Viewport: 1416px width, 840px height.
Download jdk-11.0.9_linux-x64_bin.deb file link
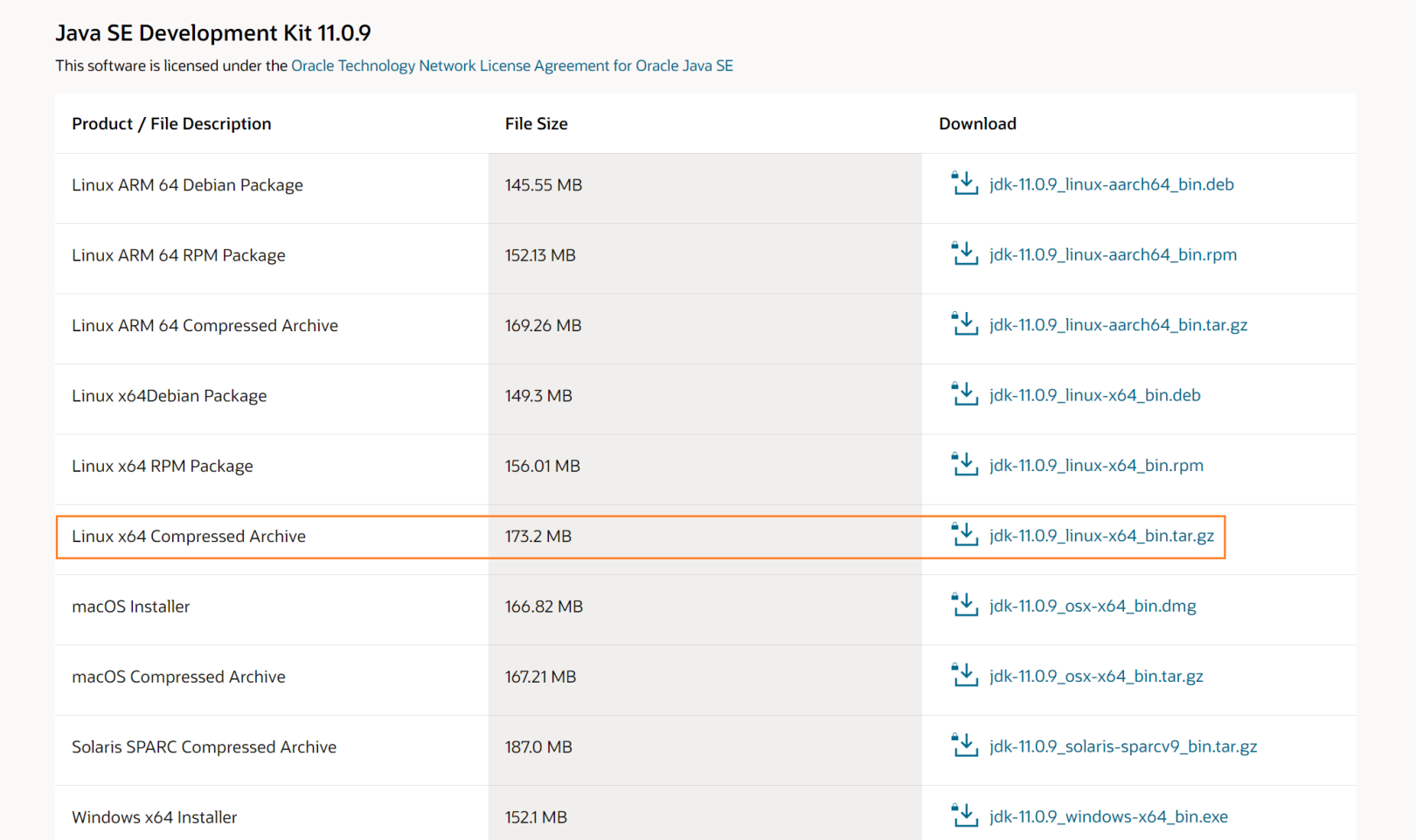pyautogui.click(x=1095, y=395)
